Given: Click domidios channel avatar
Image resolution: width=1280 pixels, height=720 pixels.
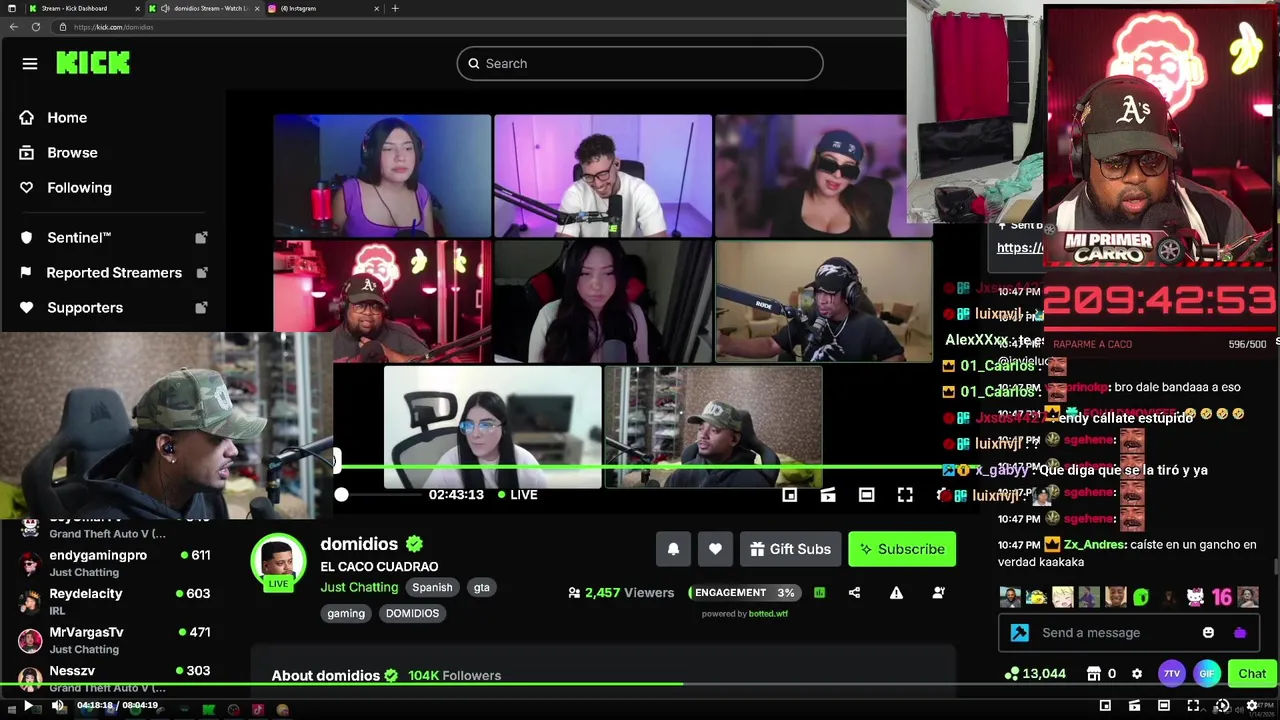Looking at the screenshot, I should click(x=277, y=562).
